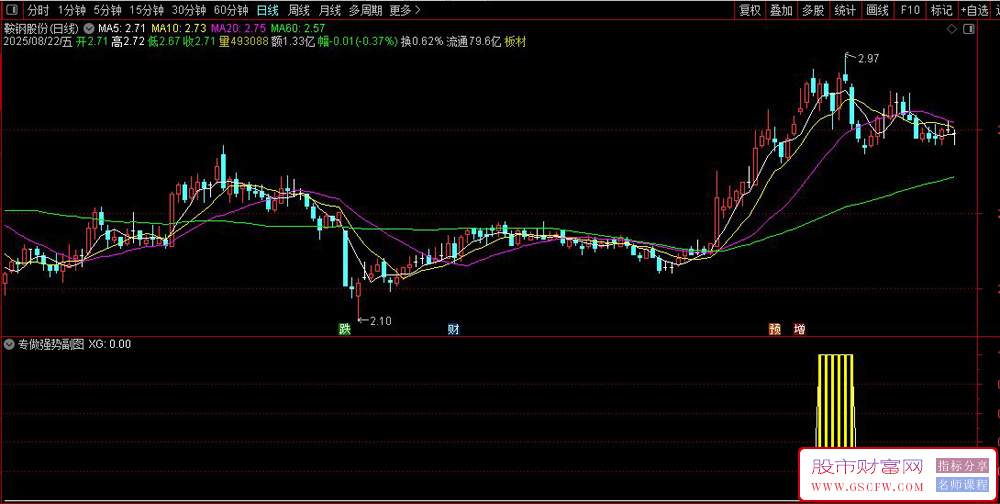This screenshot has width=1000, height=504.
Task: Click the 幅-0.01(-0.37%) change value
Action: [357, 41]
